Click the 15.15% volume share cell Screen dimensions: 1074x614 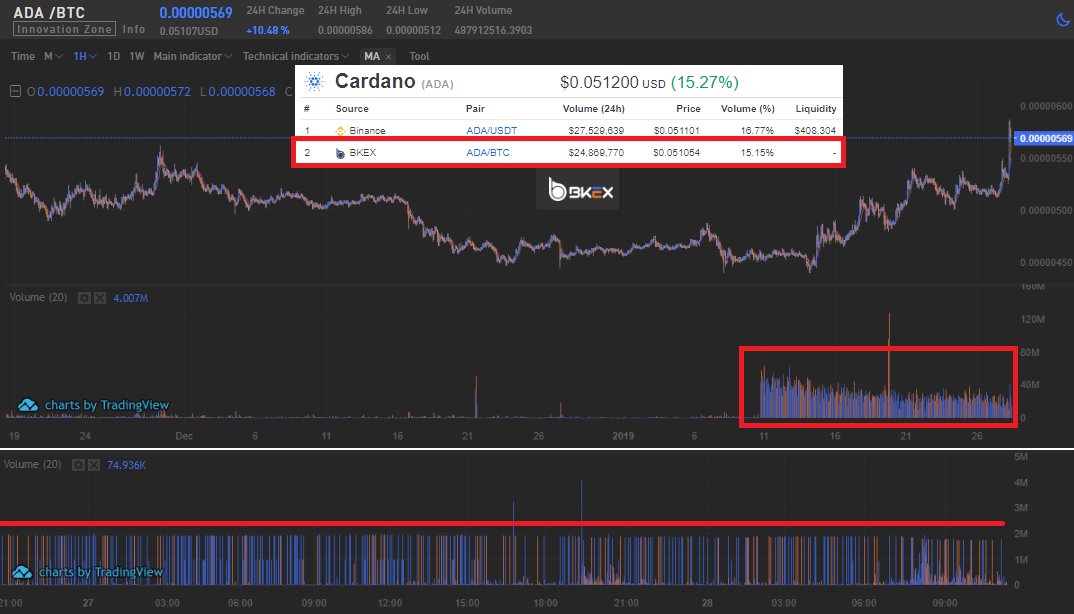(x=757, y=152)
